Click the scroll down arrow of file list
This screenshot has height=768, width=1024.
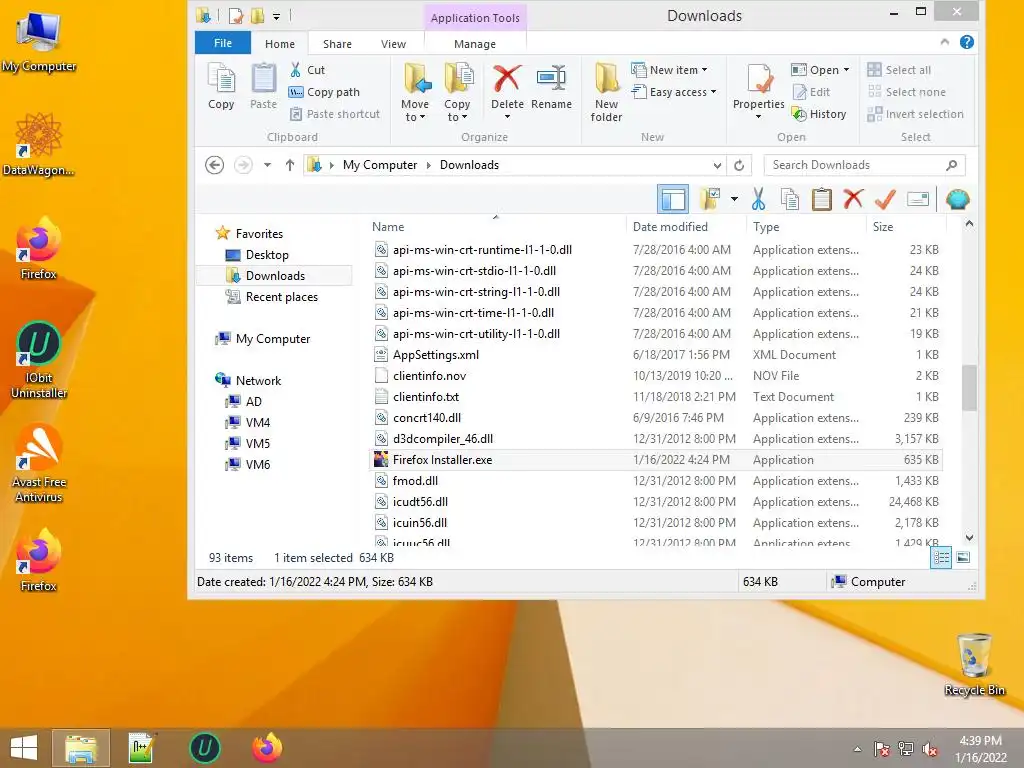(969, 538)
